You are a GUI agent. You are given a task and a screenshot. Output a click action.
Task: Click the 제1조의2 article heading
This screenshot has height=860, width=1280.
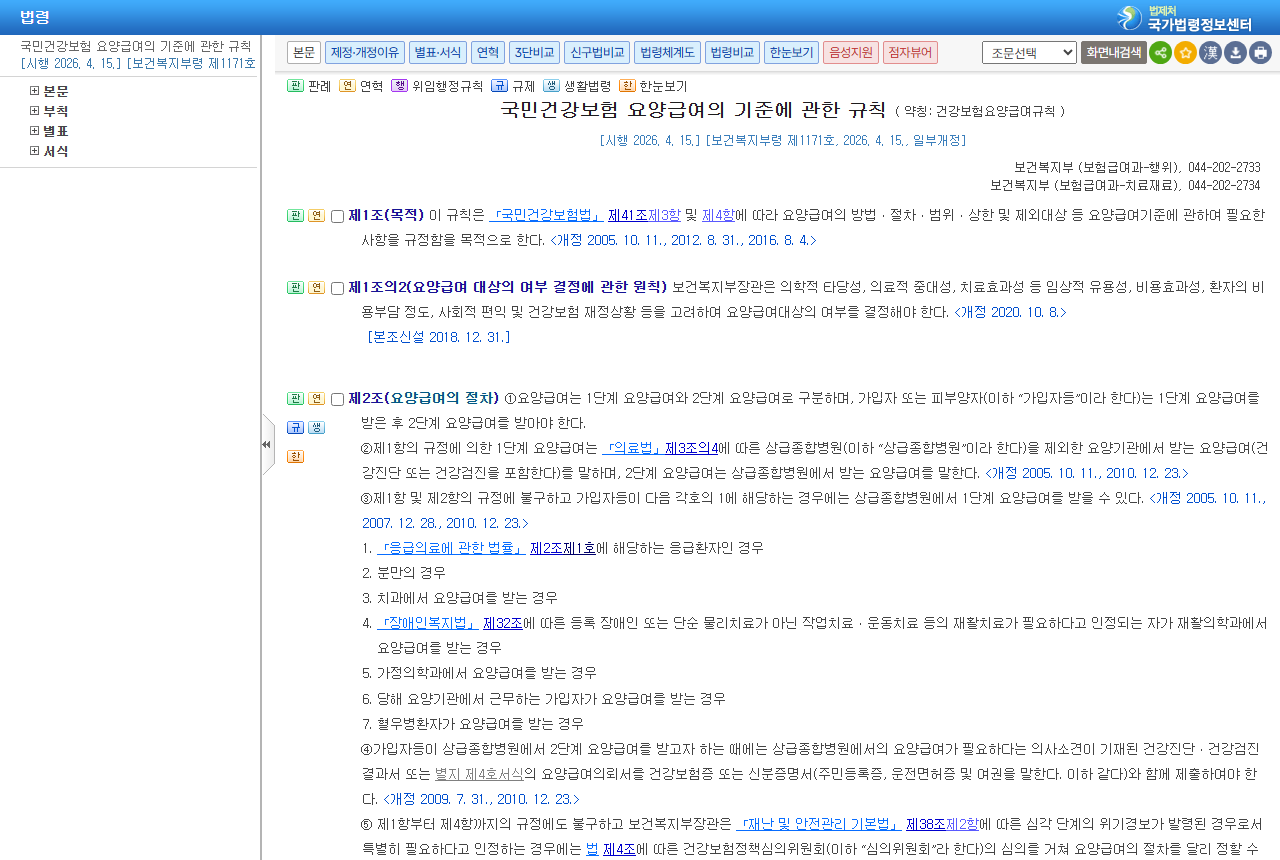click(508, 287)
